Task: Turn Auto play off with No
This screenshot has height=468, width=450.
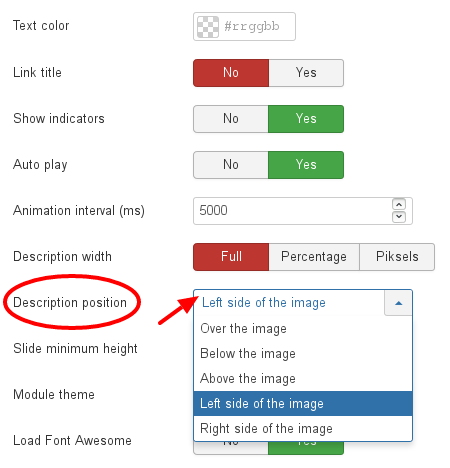Action: coord(231,165)
